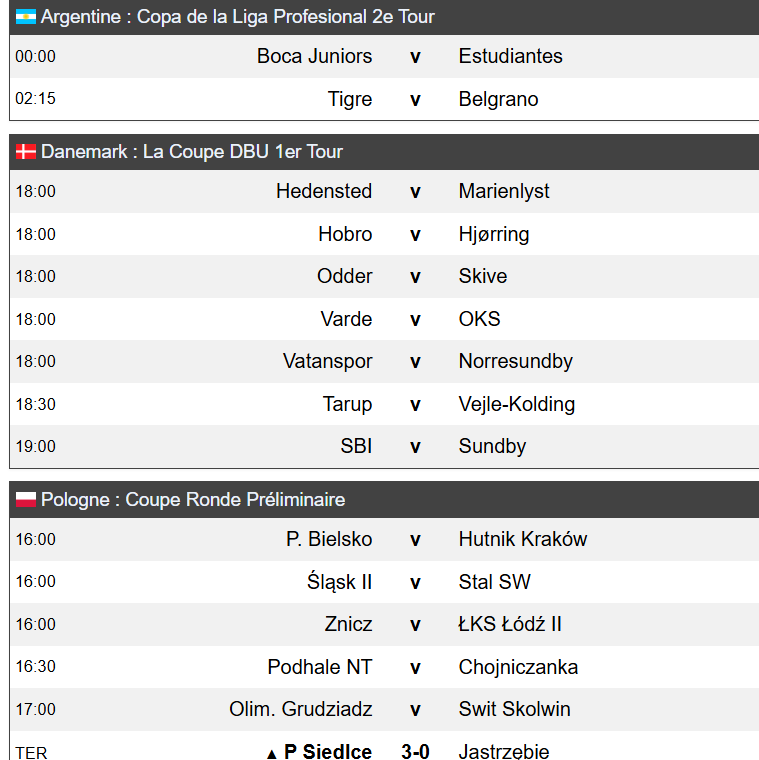Click the Poland flag icon
This screenshot has height=760, width=759.
(x=26, y=499)
